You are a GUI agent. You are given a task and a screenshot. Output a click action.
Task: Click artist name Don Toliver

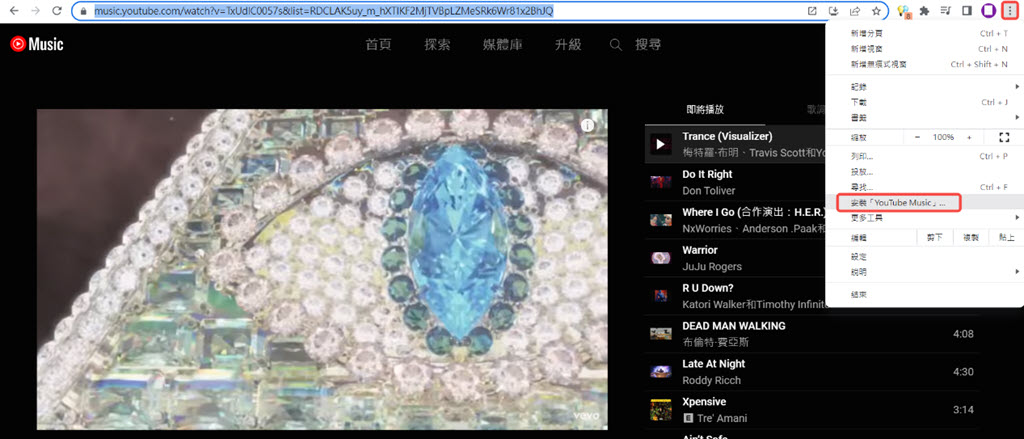coord(709,191)
